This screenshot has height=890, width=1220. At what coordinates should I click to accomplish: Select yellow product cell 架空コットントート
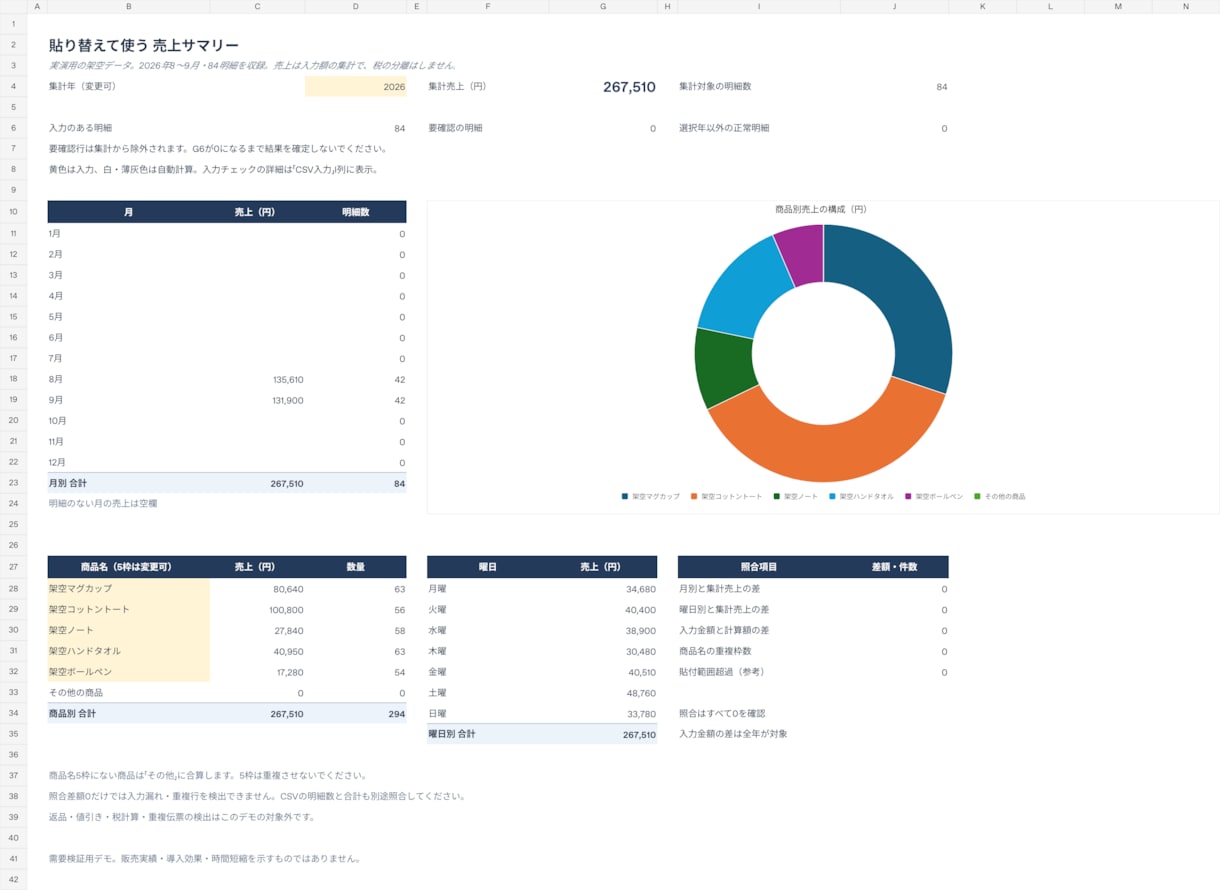pos(129,610)
